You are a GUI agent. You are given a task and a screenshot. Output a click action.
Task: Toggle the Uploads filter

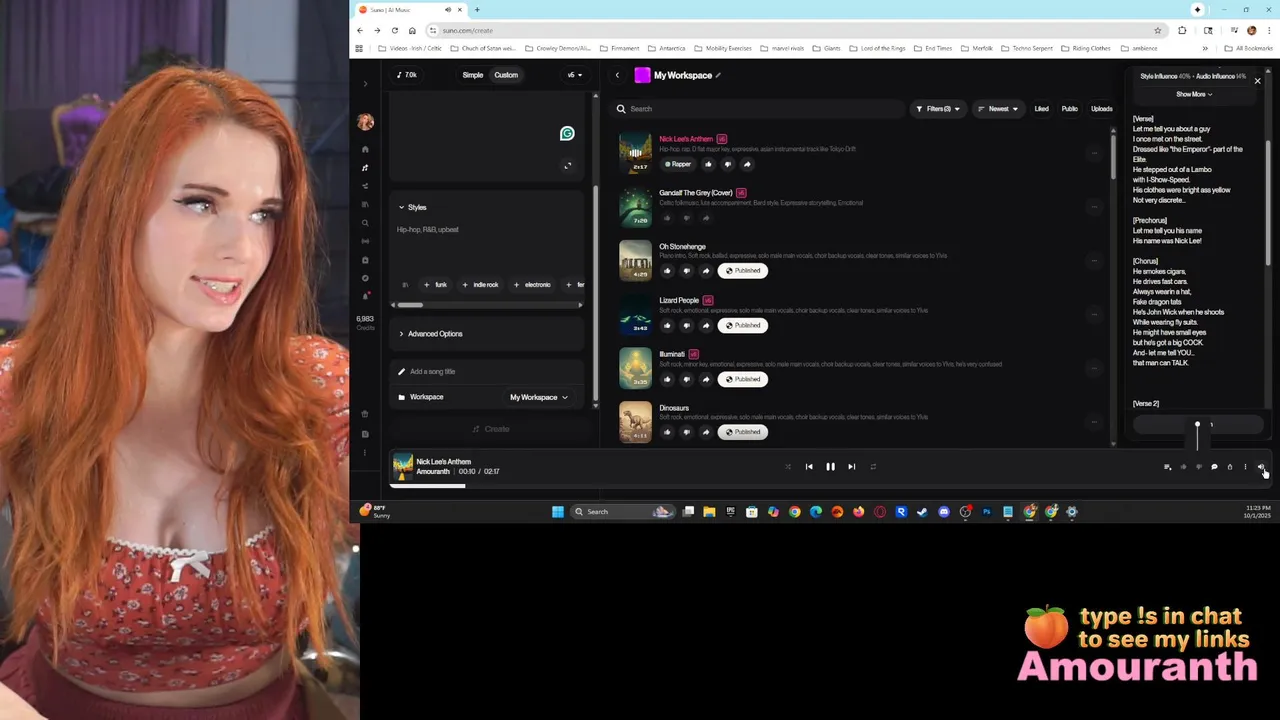[x=1101, y=109]
